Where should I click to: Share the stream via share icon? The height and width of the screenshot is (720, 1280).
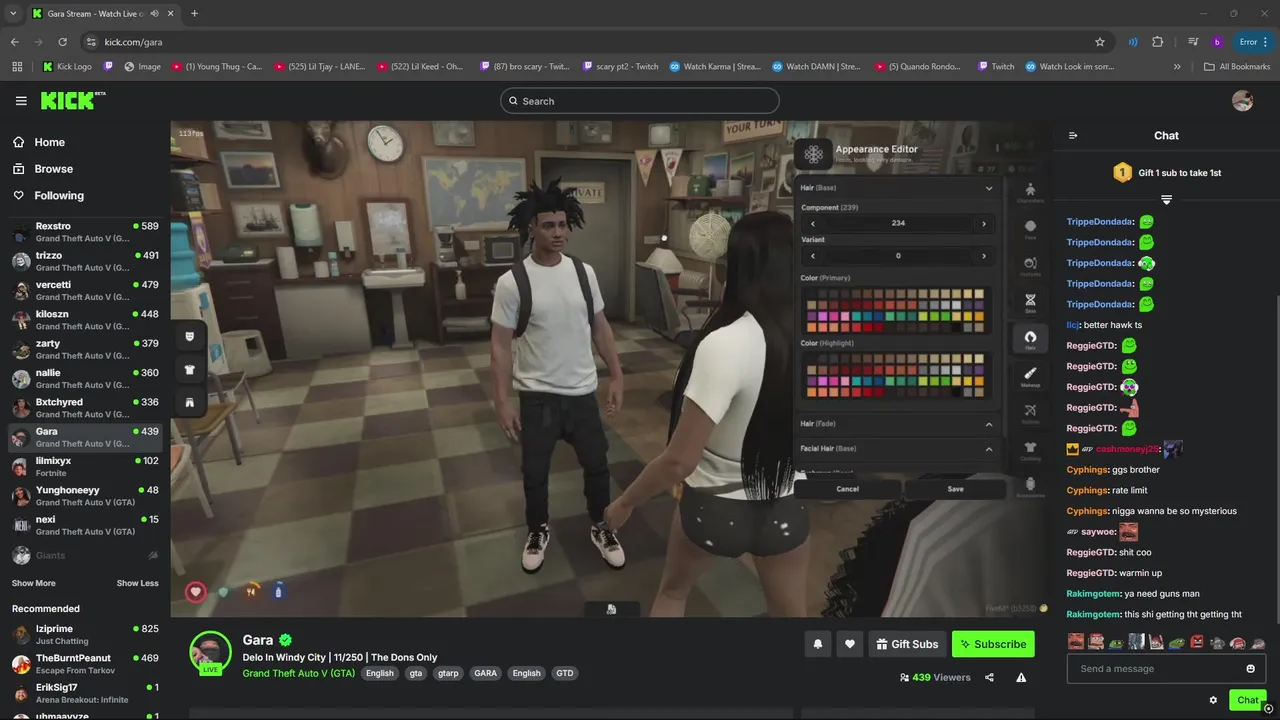pyautogui.click(x=989, y=677)
